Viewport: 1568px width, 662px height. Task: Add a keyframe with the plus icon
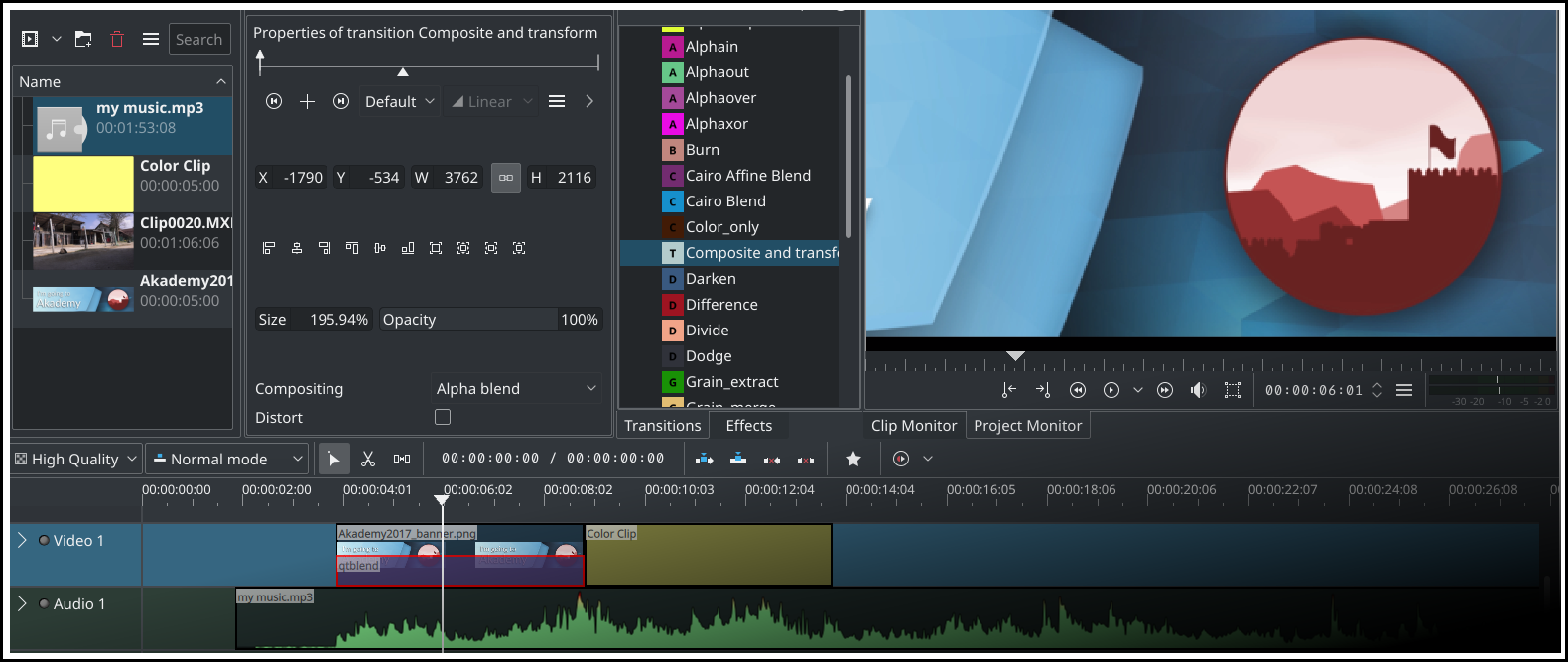pyautogui.click(x=307, y=101)
